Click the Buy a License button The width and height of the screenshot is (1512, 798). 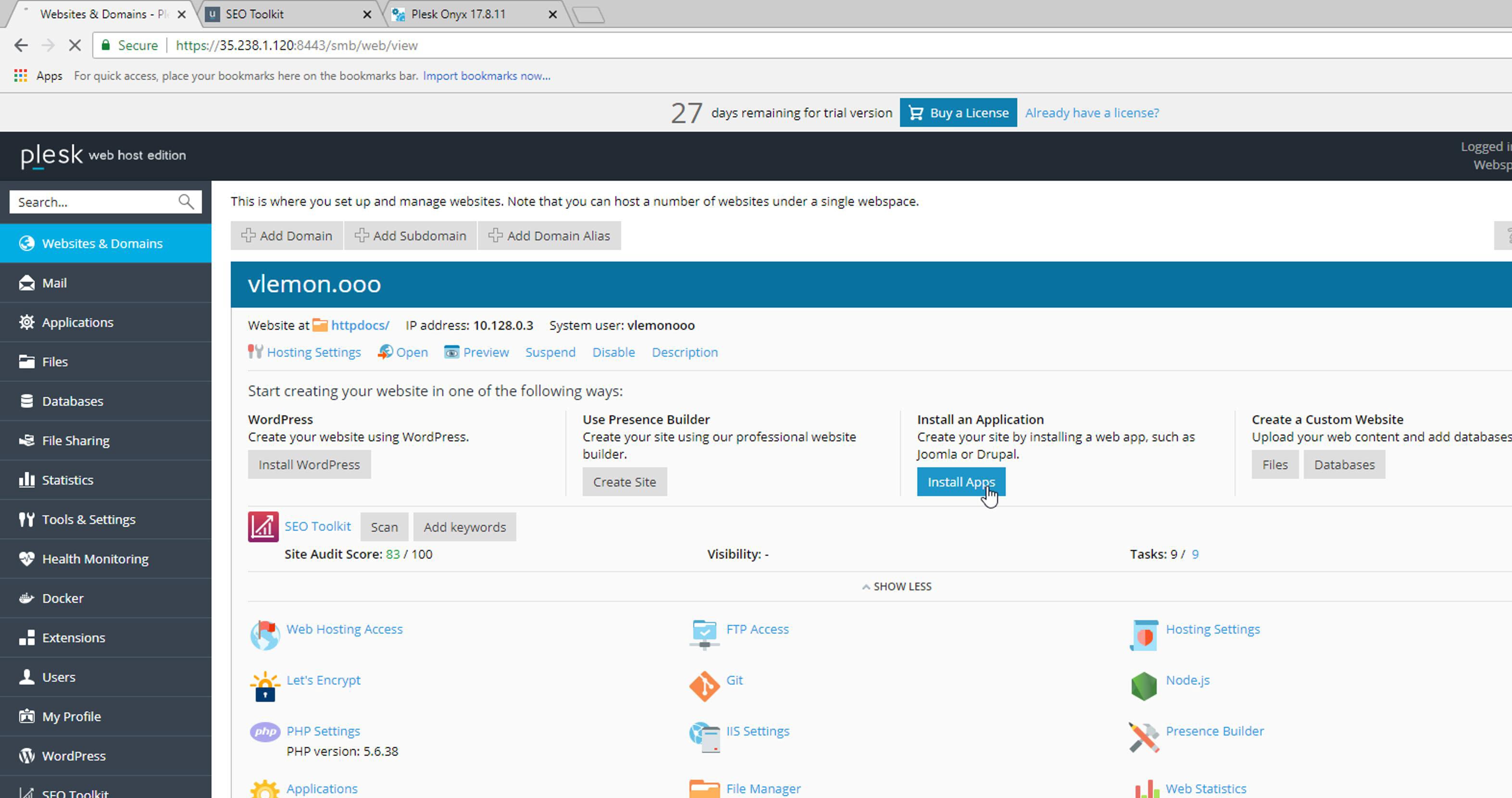pos(958,112)
